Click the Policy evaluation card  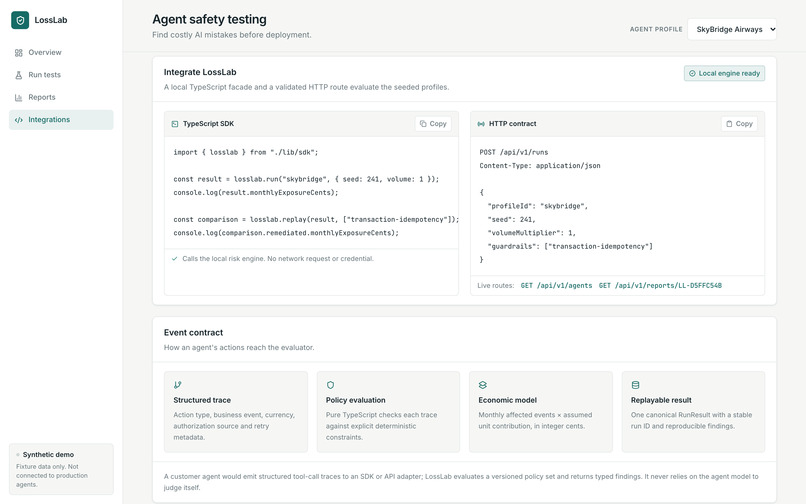pos(388,412)
